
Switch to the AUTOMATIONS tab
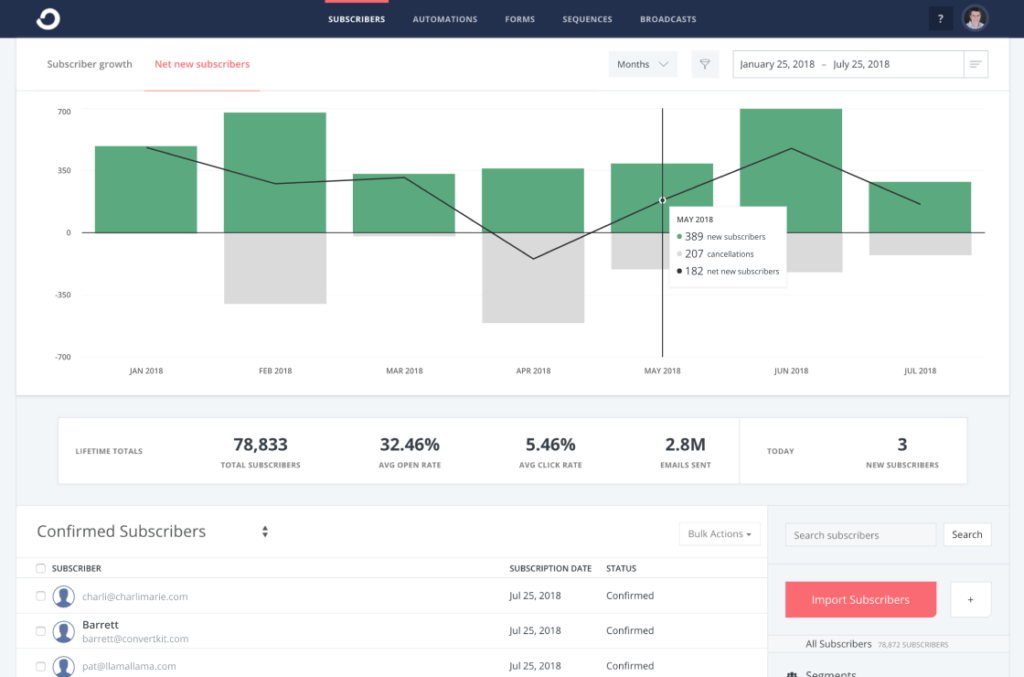click(444, 18)
